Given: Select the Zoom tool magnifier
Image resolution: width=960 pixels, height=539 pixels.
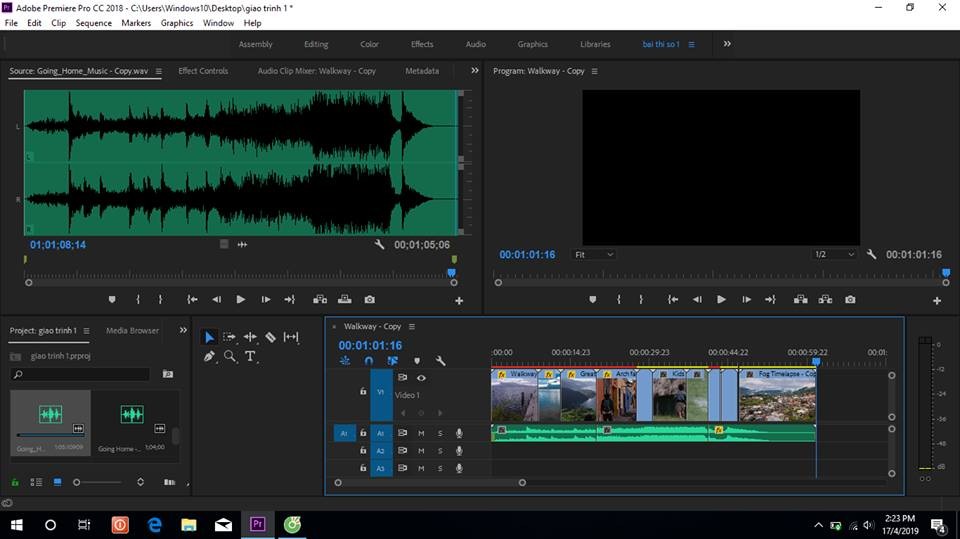Looking at the screenshot, I should click(230, 356).
